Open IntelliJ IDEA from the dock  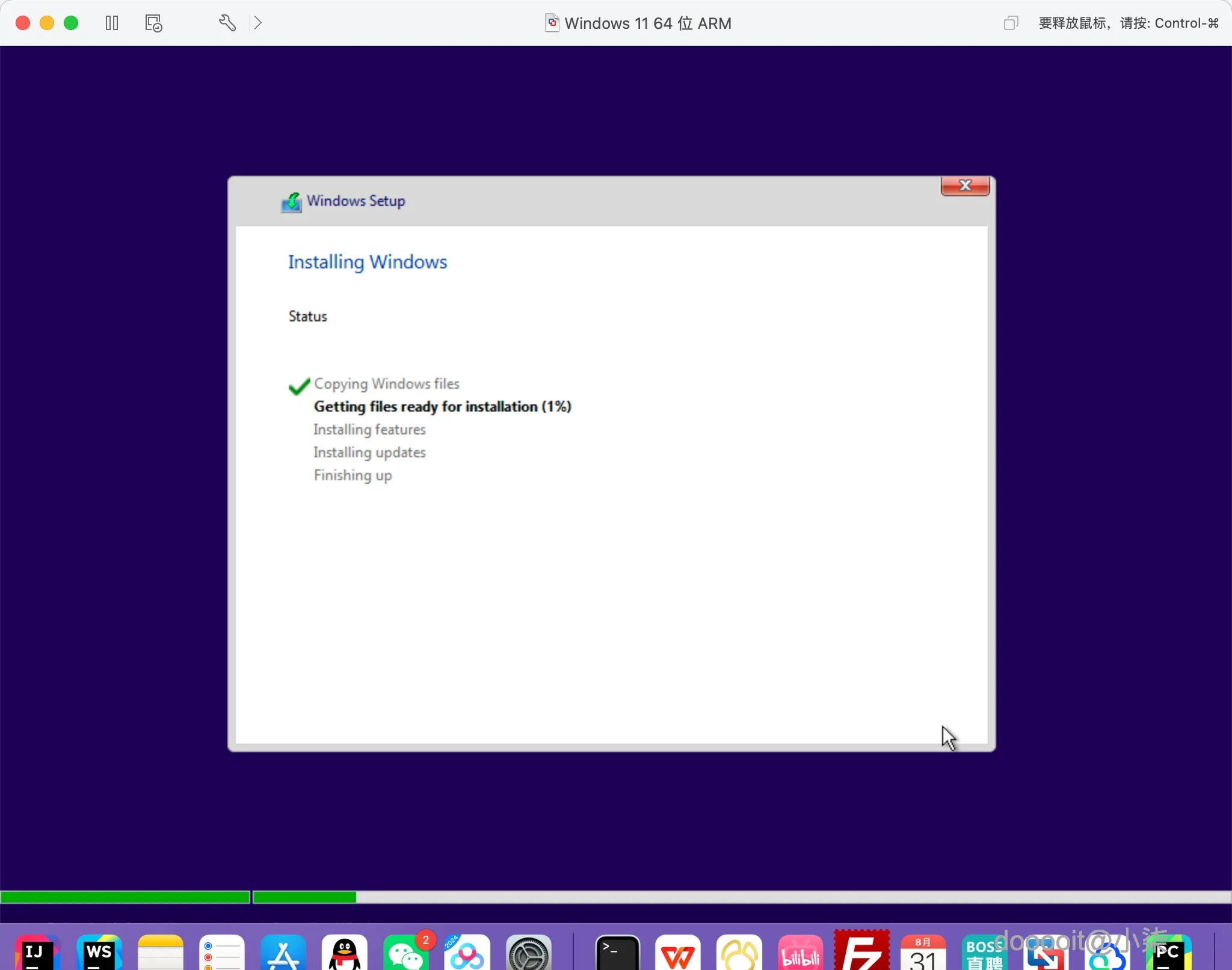point(37,953)
